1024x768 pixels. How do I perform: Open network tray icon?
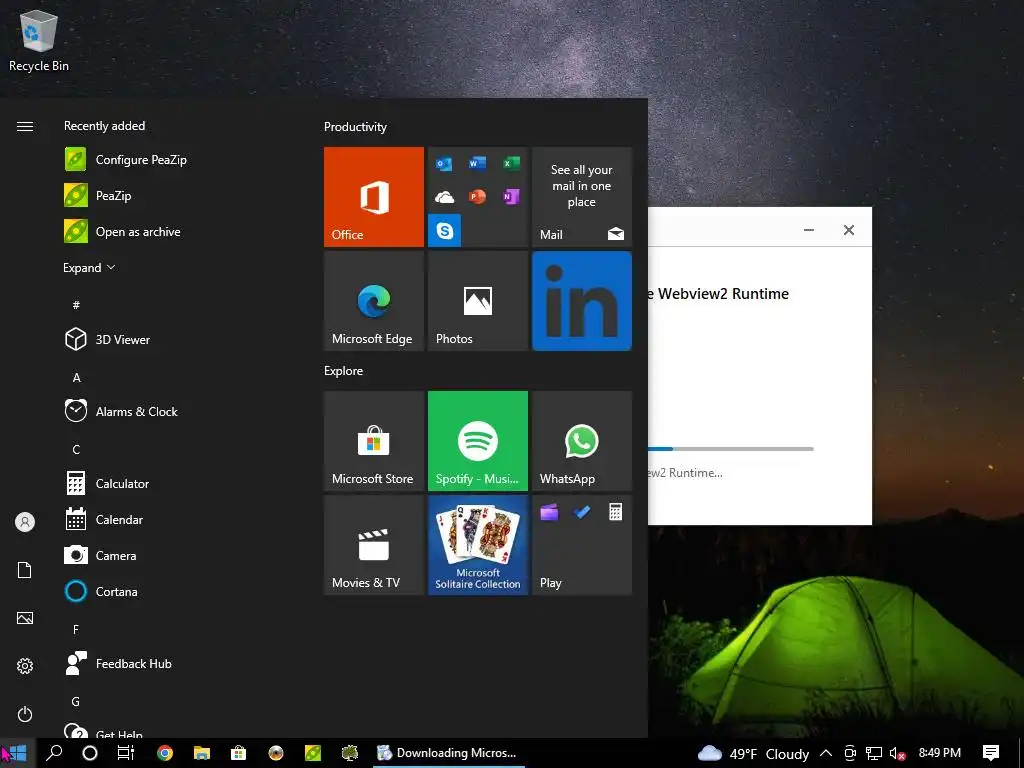coord(874,754)
